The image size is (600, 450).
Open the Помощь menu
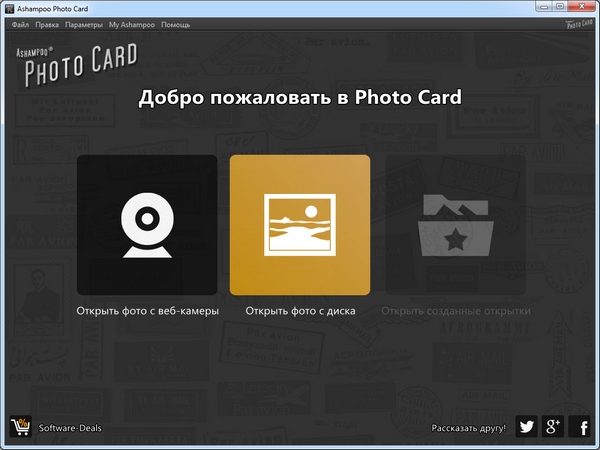click(176, 24)
